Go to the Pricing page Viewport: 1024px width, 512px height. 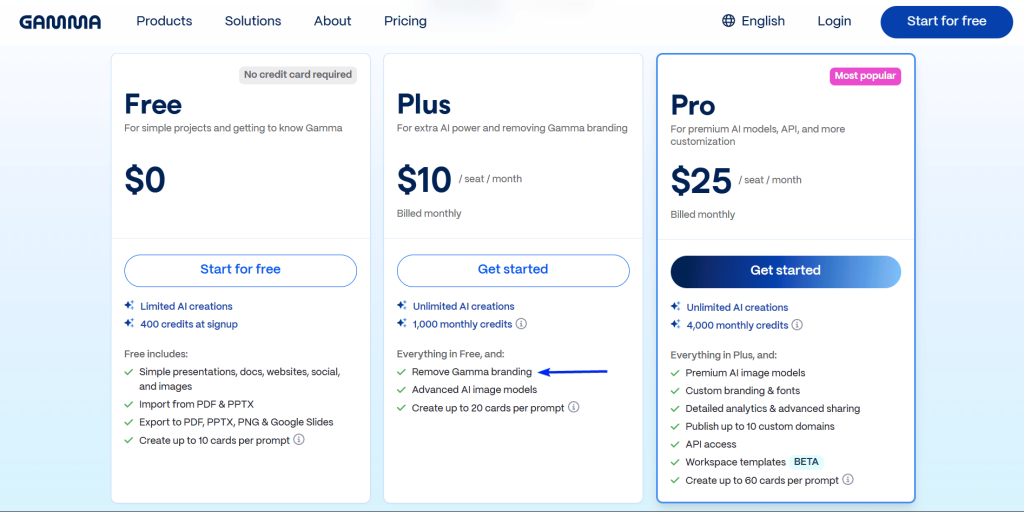coord(405,21)
